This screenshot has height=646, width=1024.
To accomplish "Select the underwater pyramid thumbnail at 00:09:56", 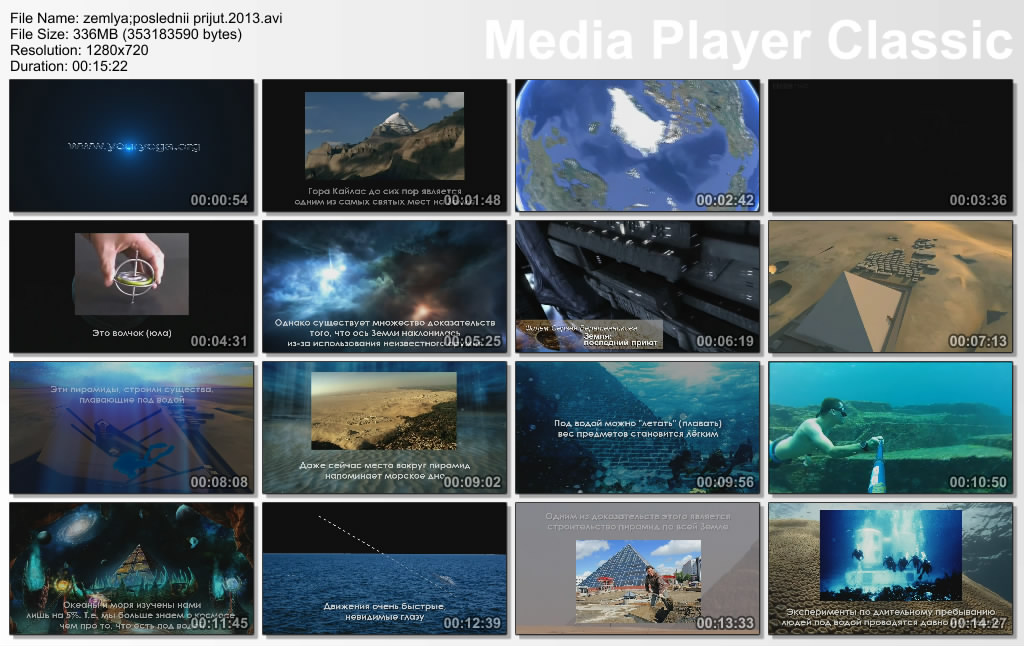I will pos(637,428).
